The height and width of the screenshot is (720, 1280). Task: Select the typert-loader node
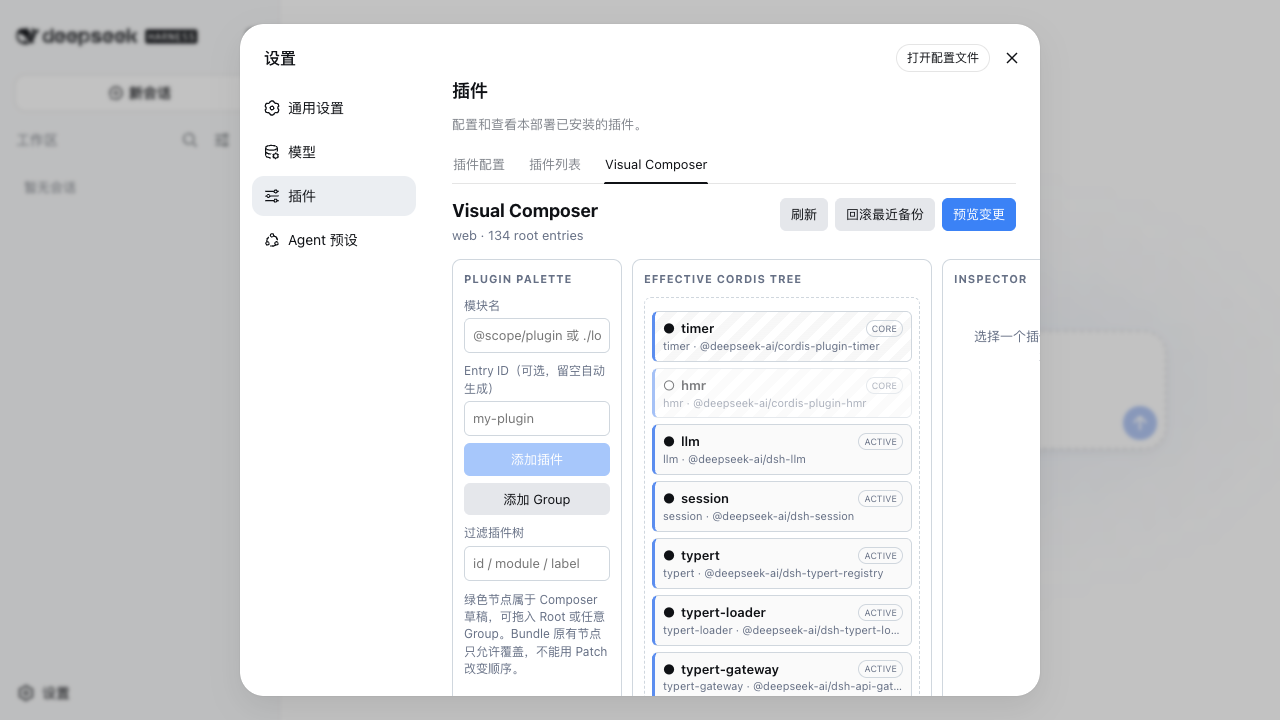point(782,621)
